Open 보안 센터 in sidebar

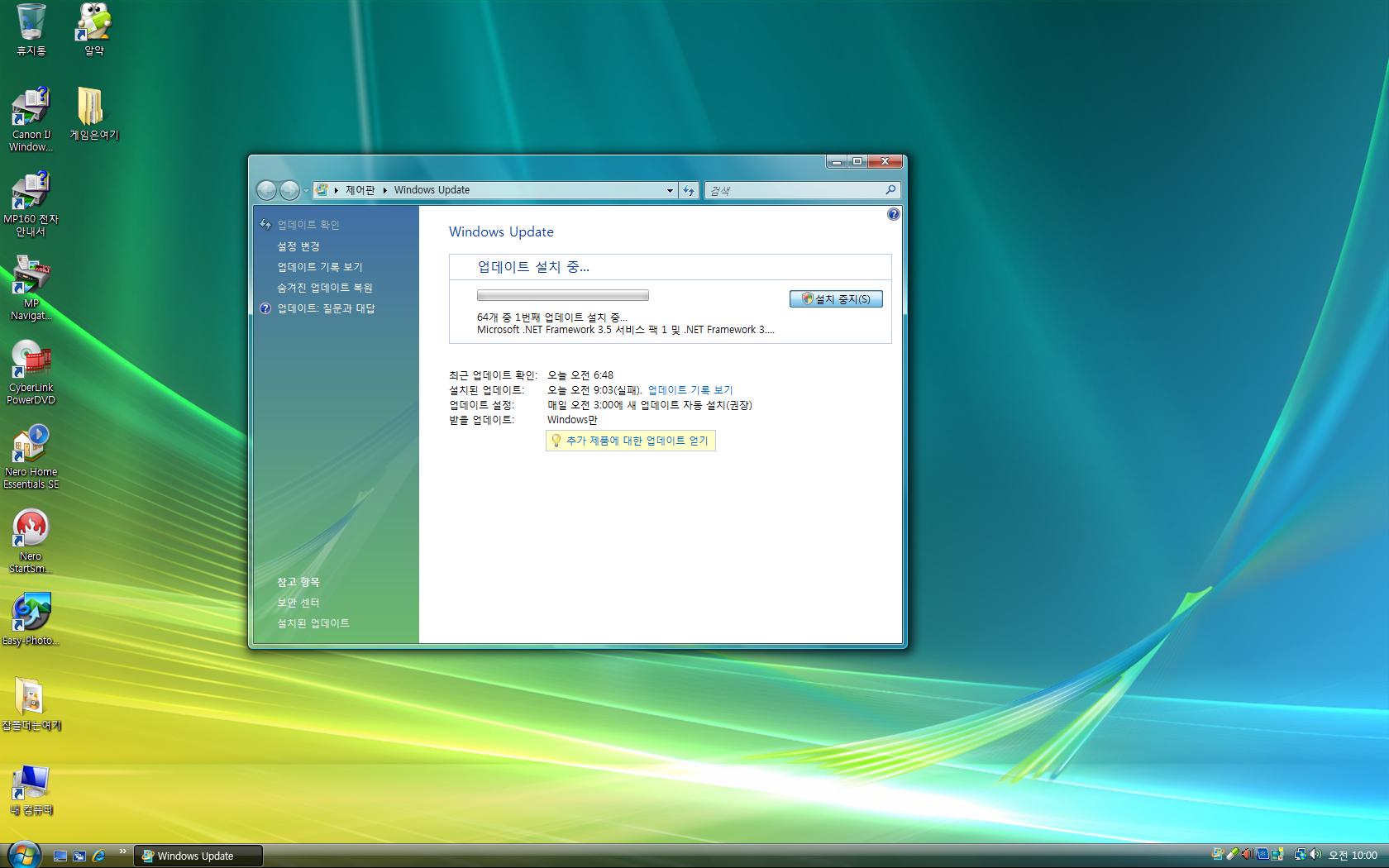298,603
